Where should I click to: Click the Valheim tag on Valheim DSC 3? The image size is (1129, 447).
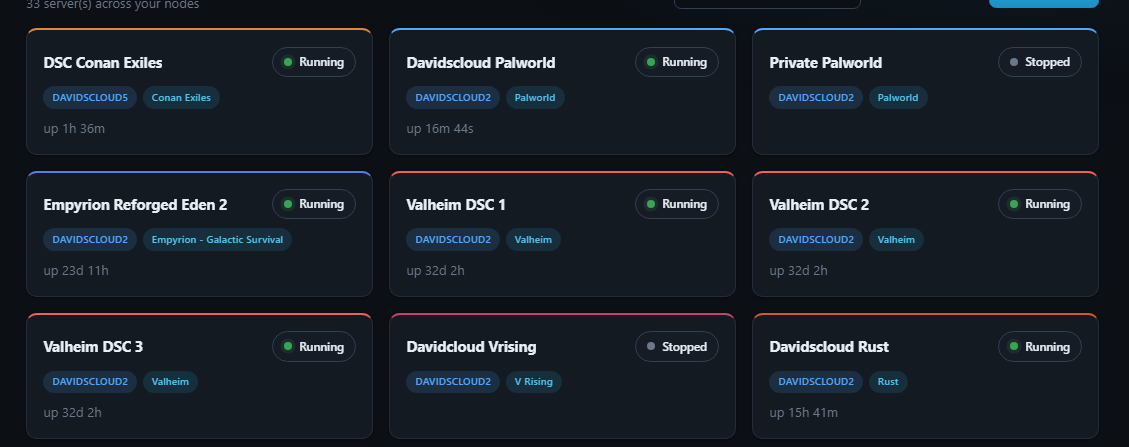pyautogui.click(x=170, y=381)
